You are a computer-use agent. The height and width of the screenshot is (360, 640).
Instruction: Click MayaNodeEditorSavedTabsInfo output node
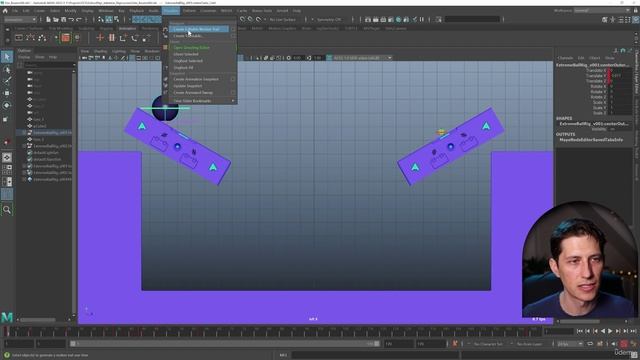tap(591, 140)
